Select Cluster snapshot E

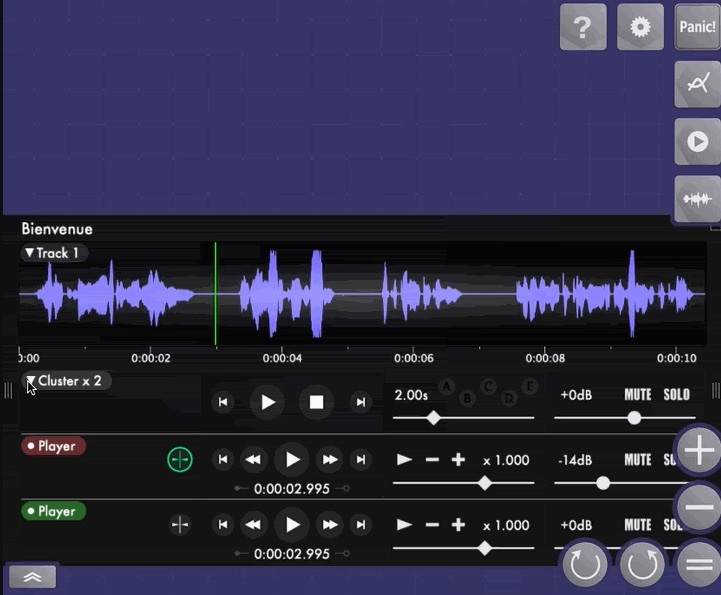(x=530, y=387)
